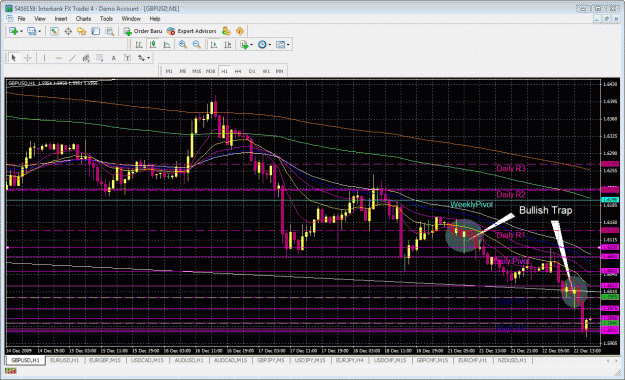Screen dimensions: 625x380
Task: Show the Navigator panel with folder-star icon
Action: pos(82,31)
